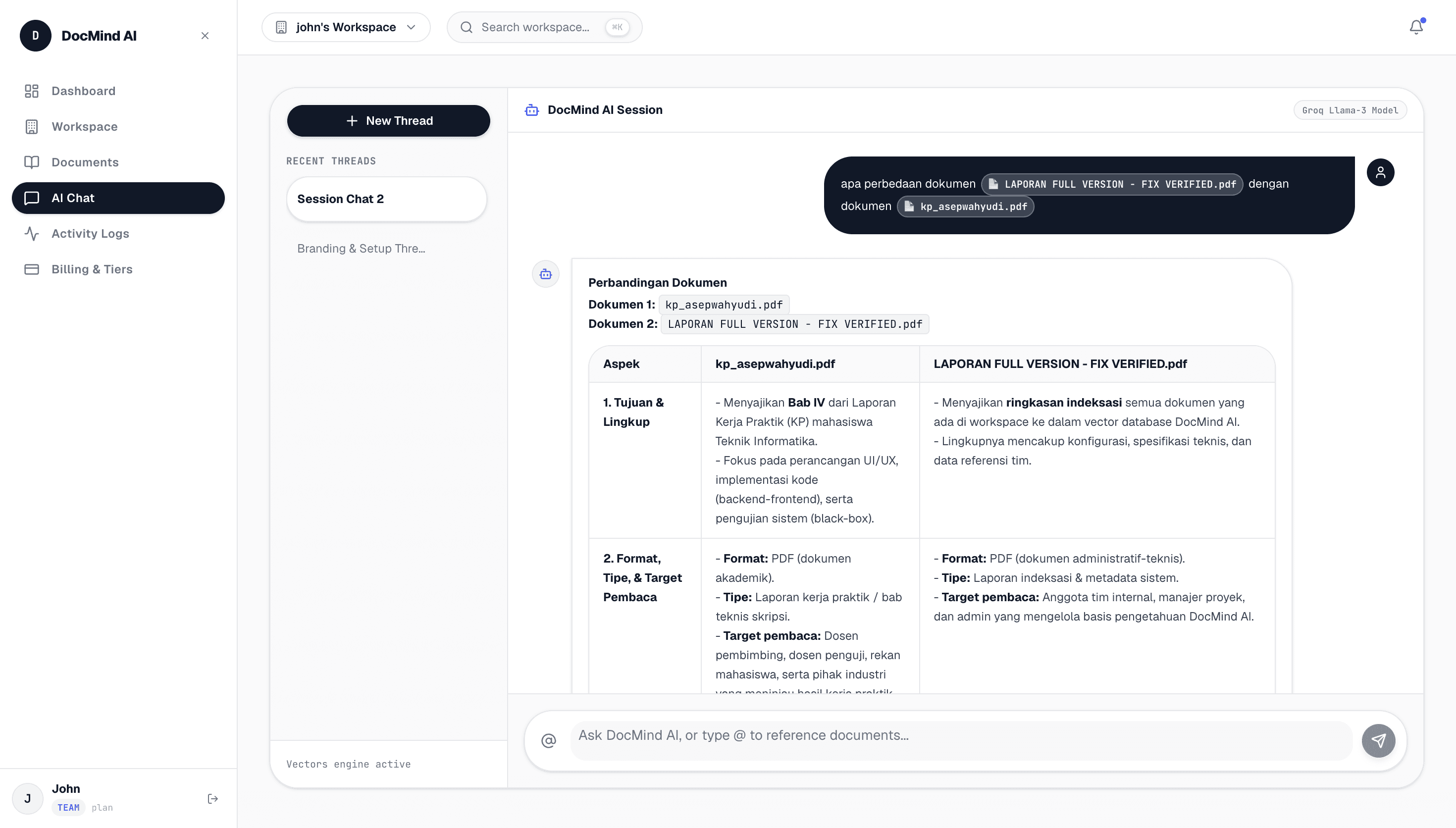
Task: Start a New Thread
Action: [x=388, y=120]
